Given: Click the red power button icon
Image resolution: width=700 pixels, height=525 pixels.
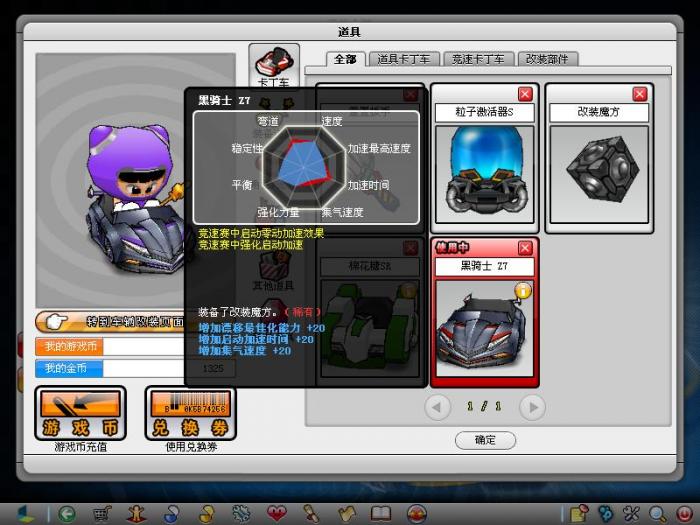Looking at the screenshot, I should pos(684,514).
